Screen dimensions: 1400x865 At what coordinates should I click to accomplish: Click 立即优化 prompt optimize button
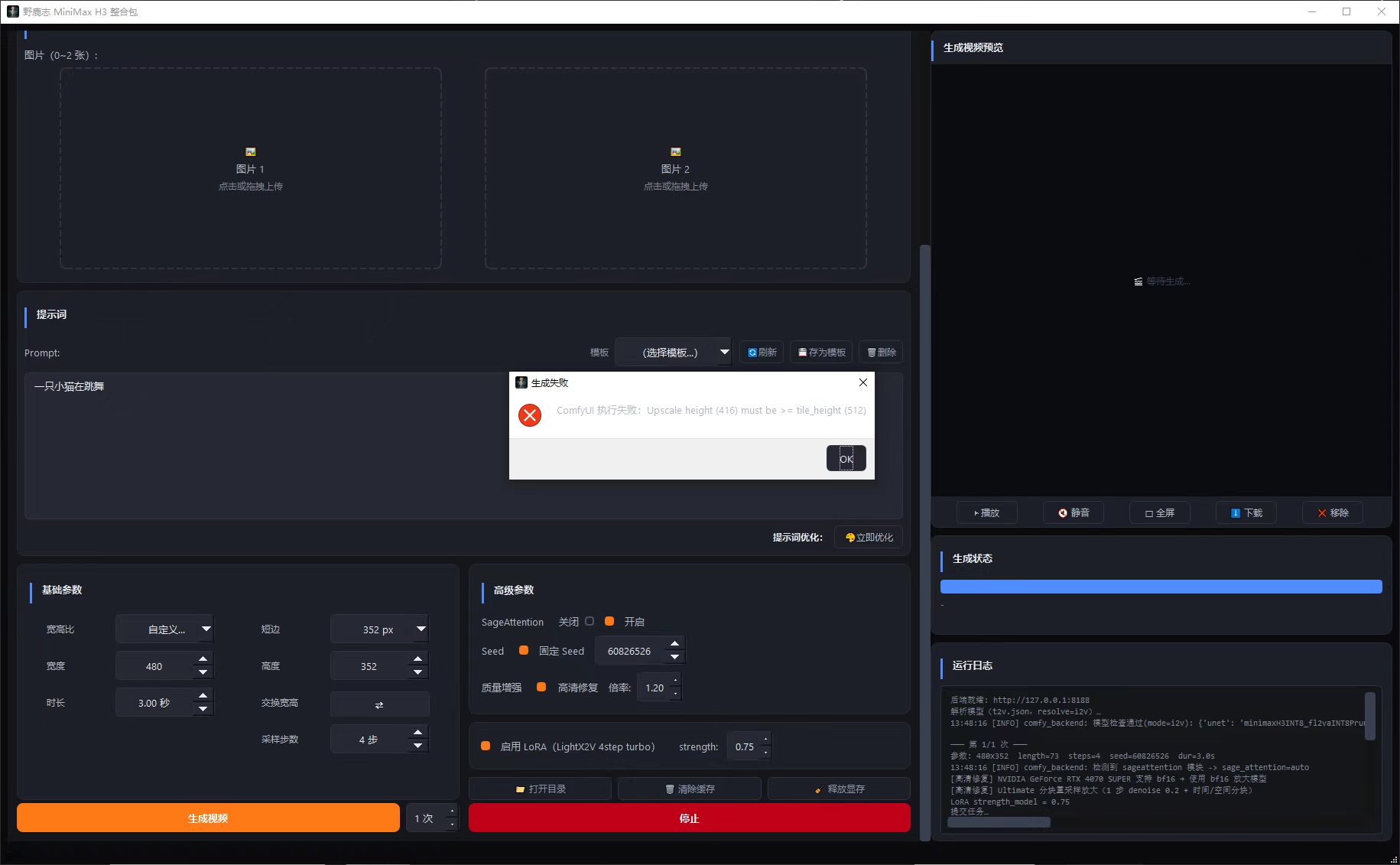point(869,538)
